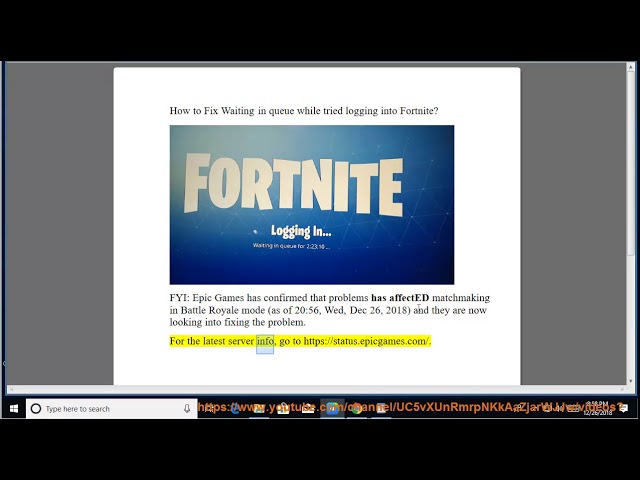Image resolution: width=640 pixels, height=480 pixels.
Task: Click the bold text 'has affectED'
Action: pos(400,298)
